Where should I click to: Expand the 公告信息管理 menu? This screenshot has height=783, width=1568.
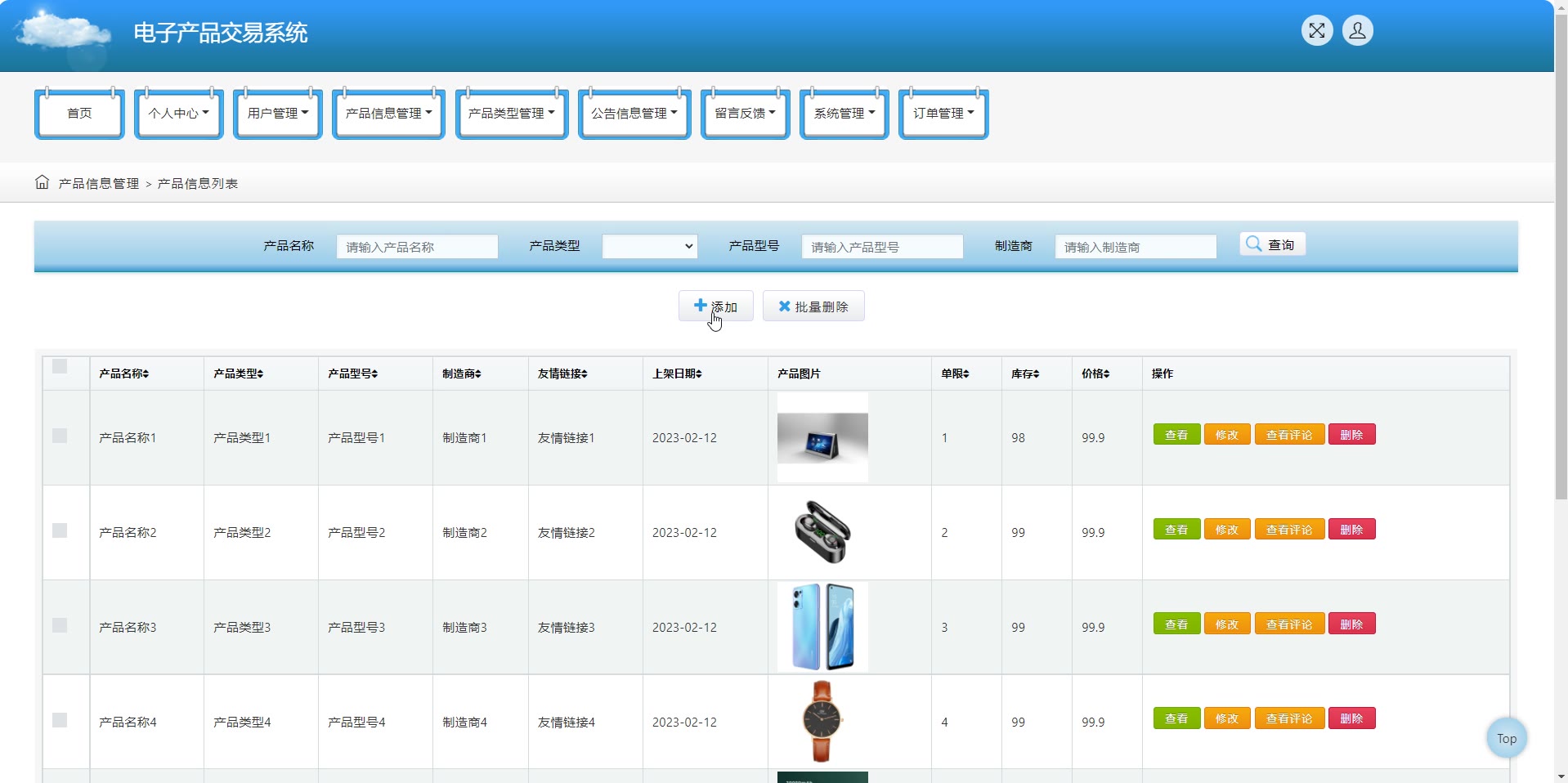[634, 114]
